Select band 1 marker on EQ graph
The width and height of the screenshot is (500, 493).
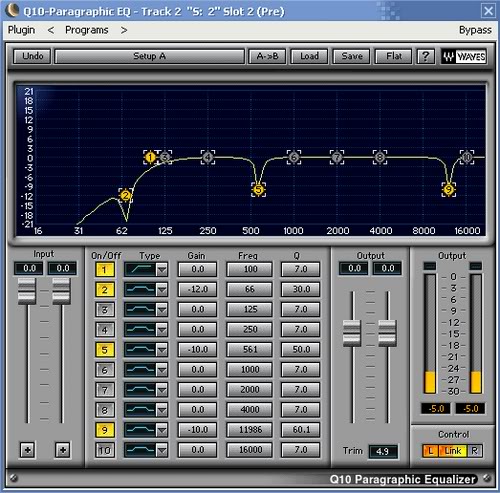[x=150, y=157]
